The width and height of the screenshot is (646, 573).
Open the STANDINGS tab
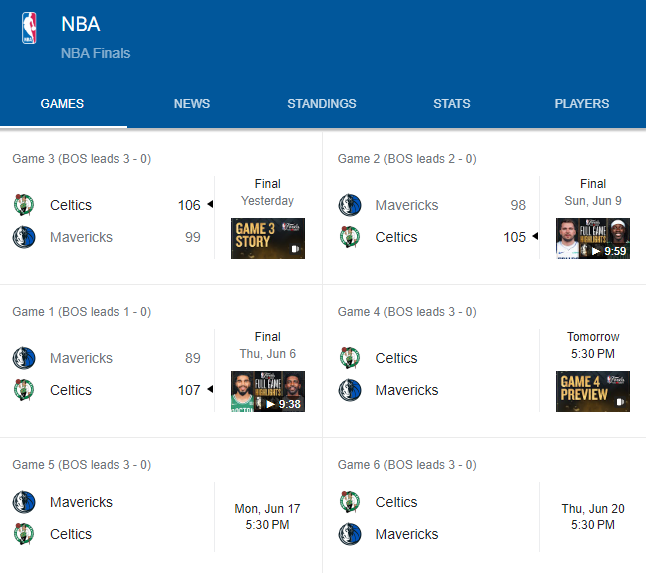pyautogui.click(x=322, y=104)
